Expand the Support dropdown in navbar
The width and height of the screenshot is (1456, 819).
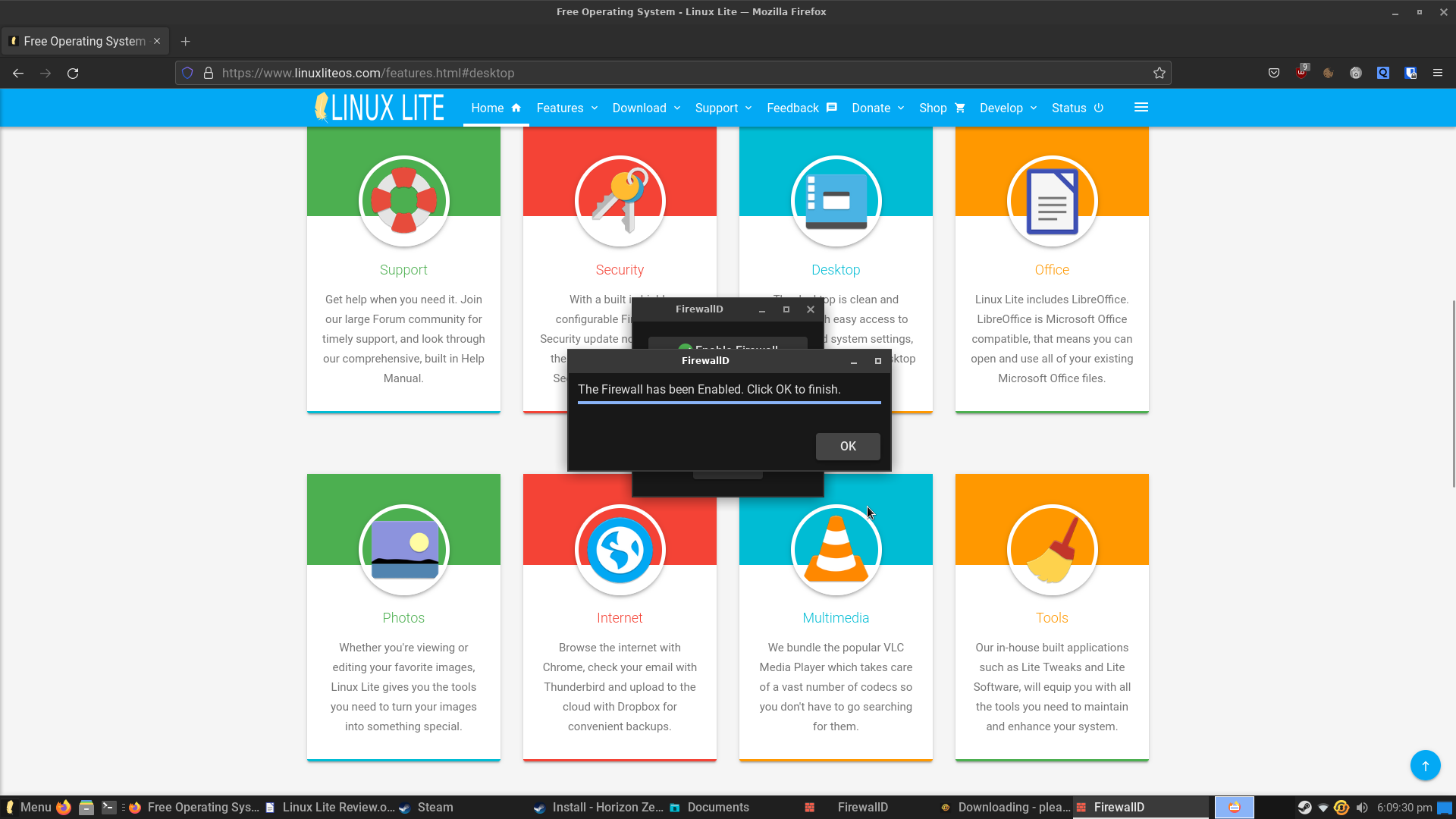tap(723, 108)
